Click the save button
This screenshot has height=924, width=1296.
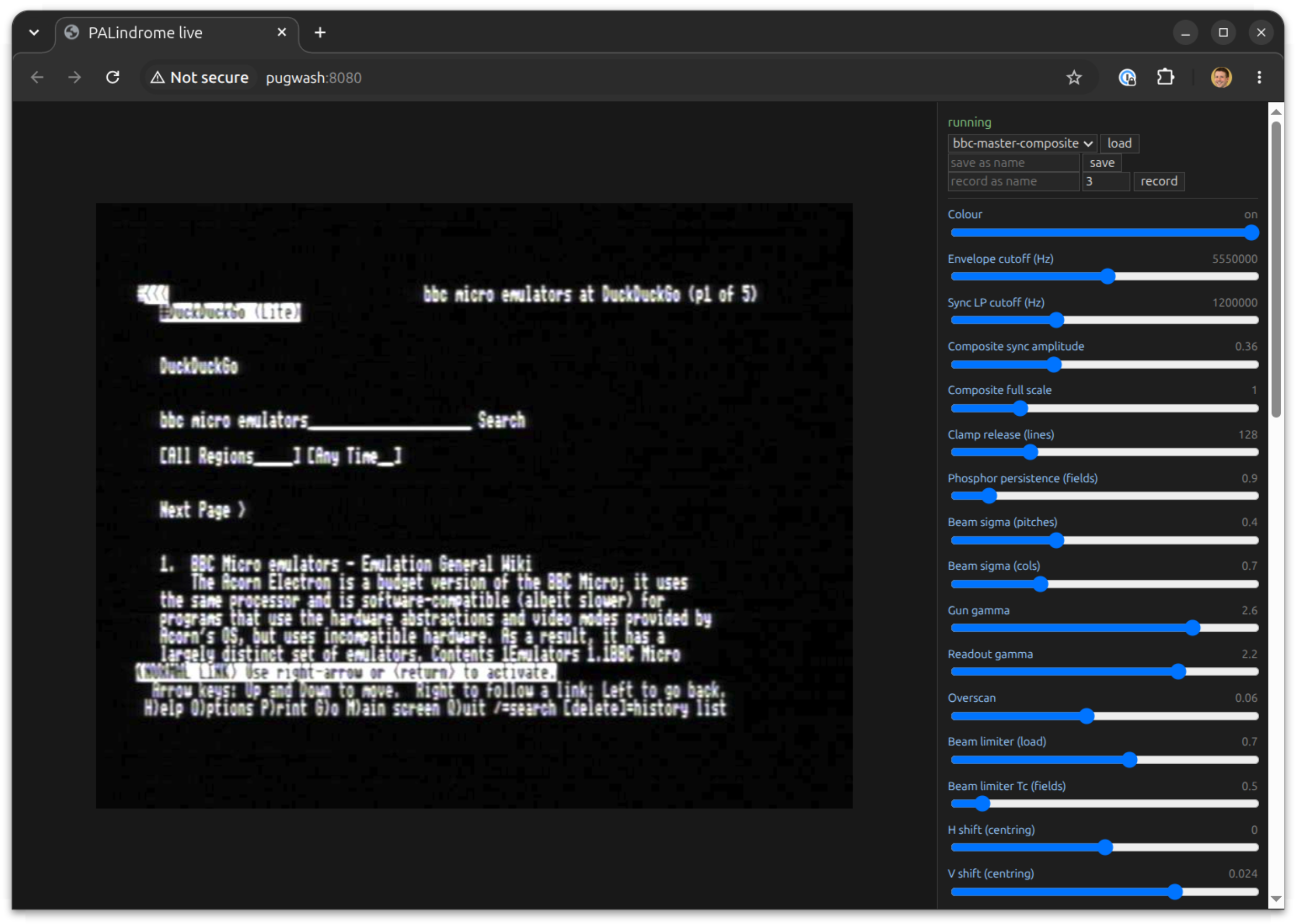coord(1102,163)
